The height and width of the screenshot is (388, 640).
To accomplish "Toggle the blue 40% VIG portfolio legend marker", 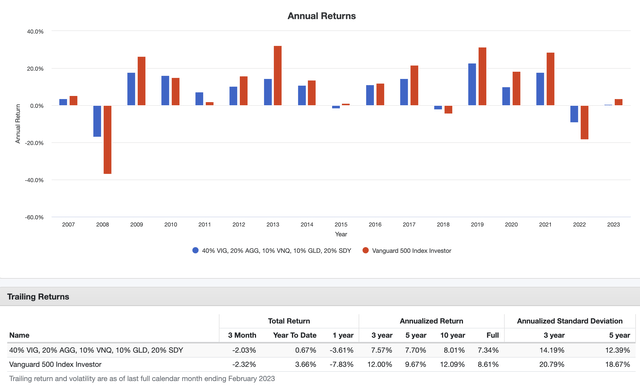I will (x=195, y=251).
